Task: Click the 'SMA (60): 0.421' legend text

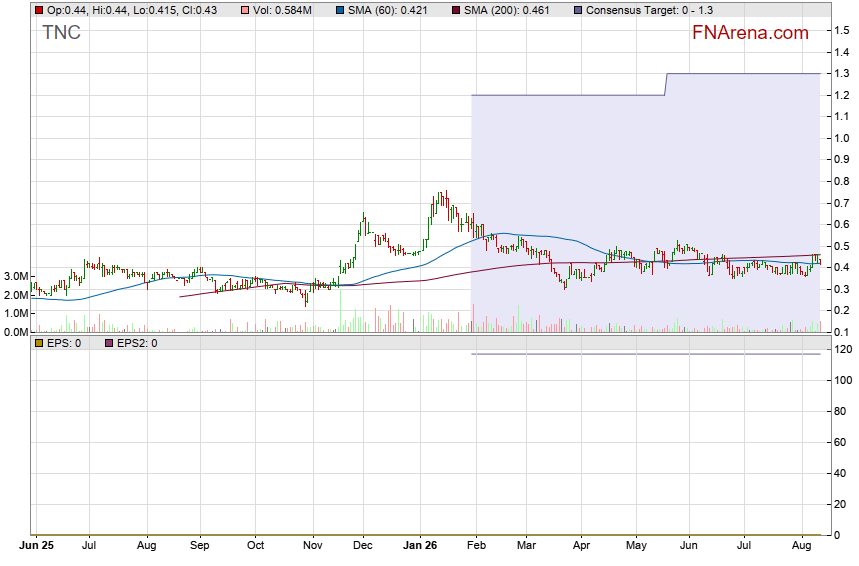Action: 387,10
